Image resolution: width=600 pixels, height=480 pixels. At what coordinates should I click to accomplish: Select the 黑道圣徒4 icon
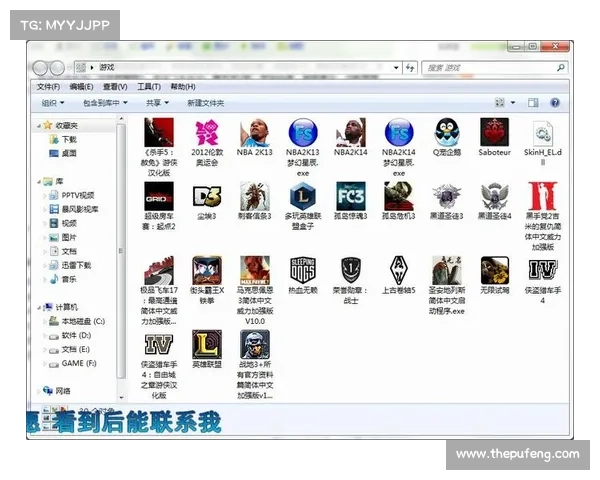494,196
